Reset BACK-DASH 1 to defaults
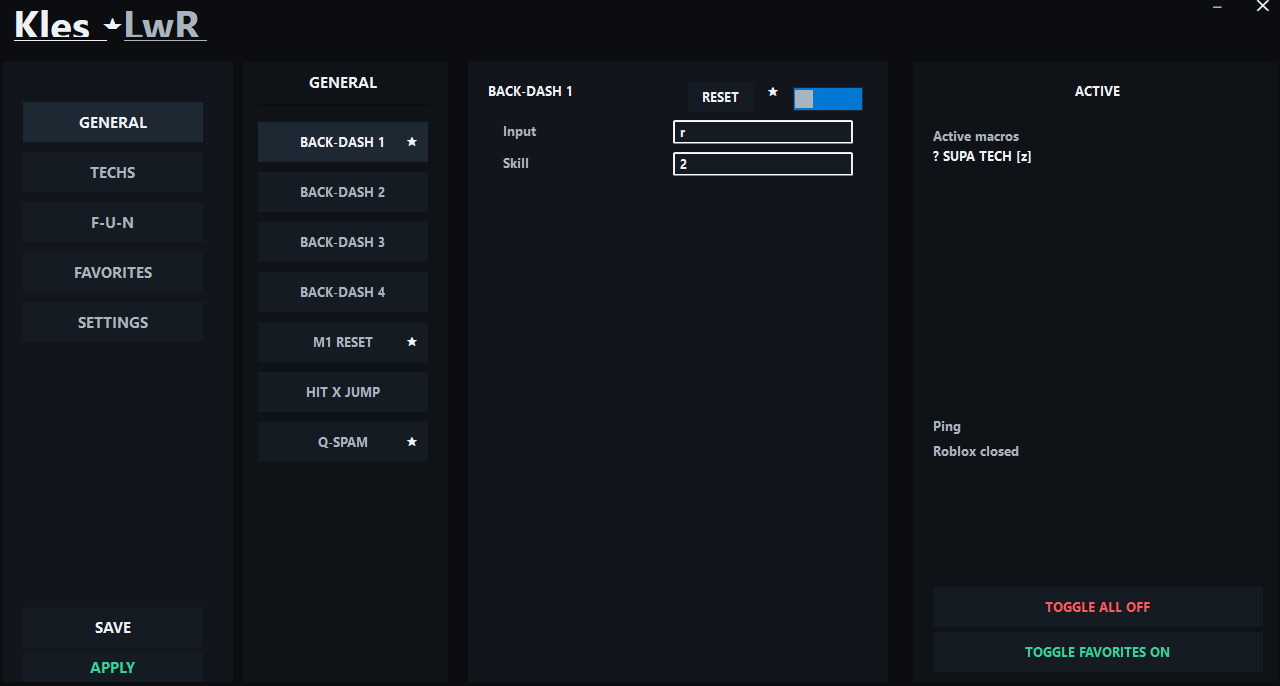This screenshot has width=1280, height=686. 720,97
